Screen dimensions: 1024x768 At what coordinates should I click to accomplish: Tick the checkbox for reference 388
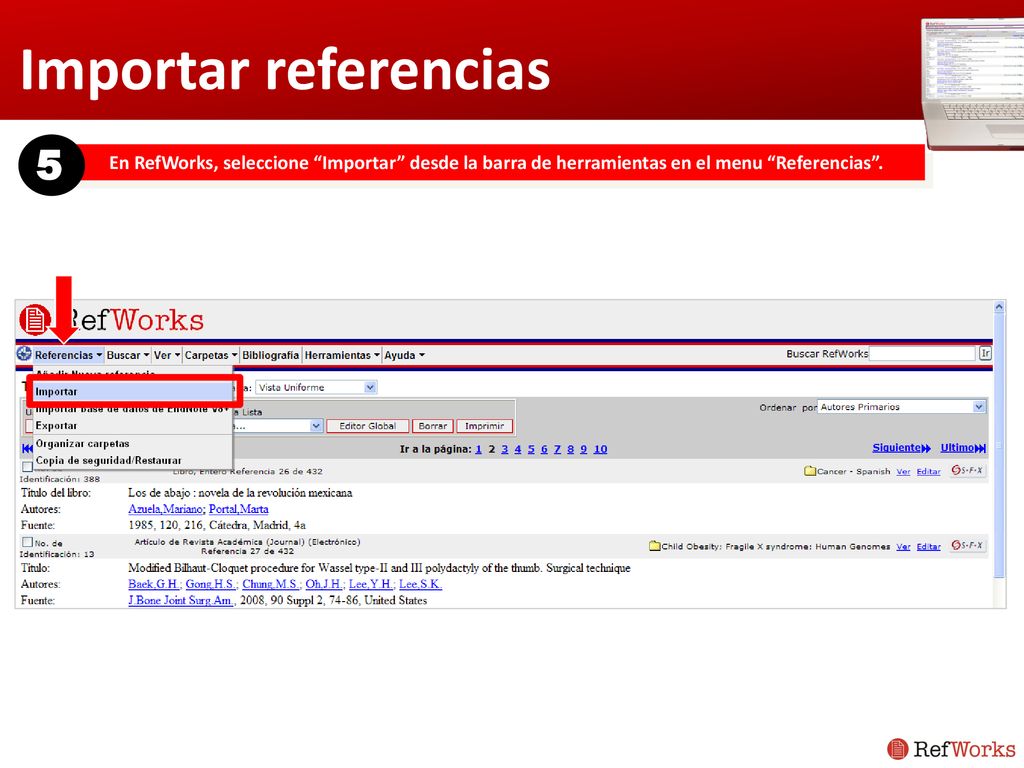27,466
